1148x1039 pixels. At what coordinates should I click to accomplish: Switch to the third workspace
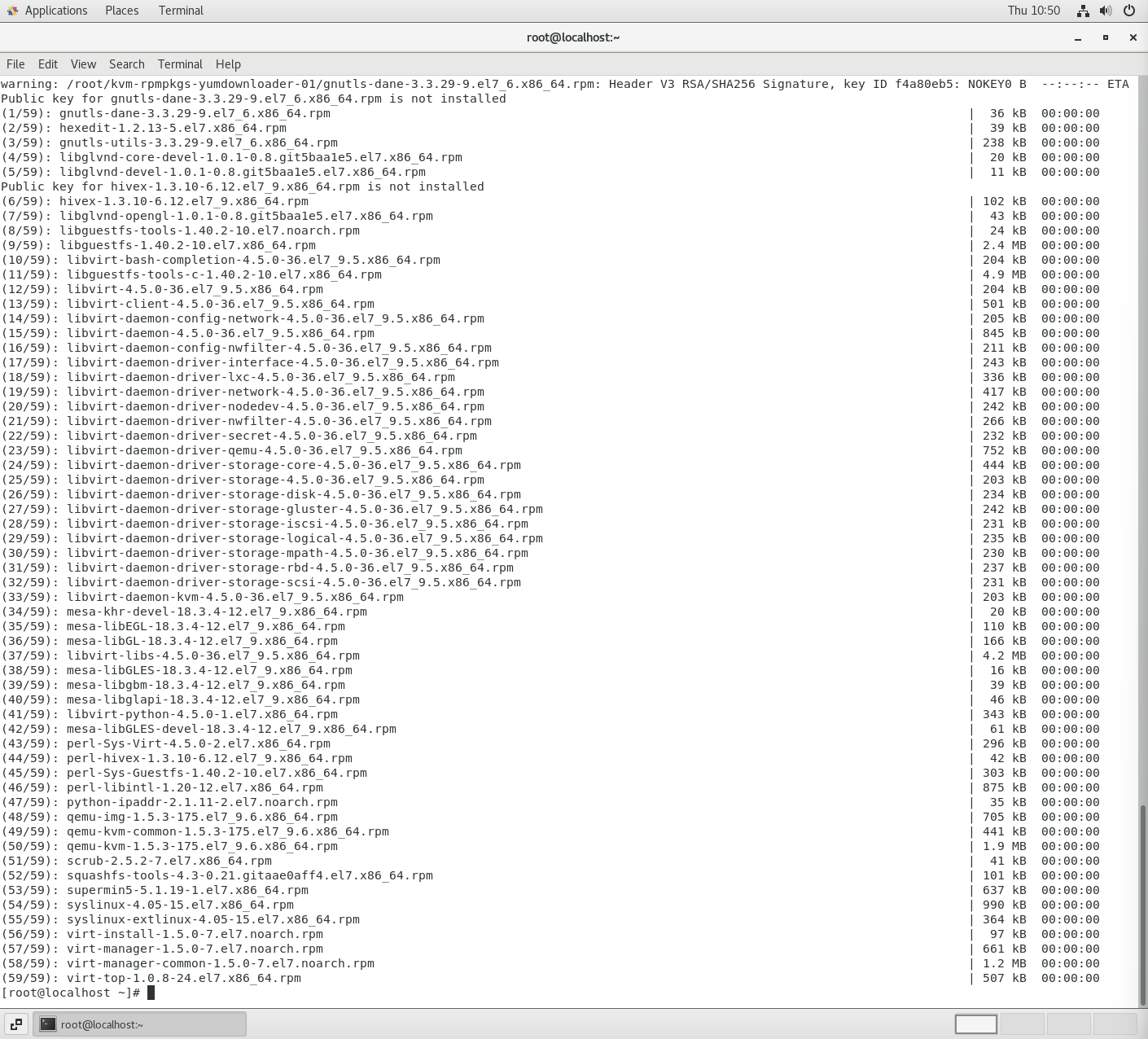click(x=1068, y=1024)
